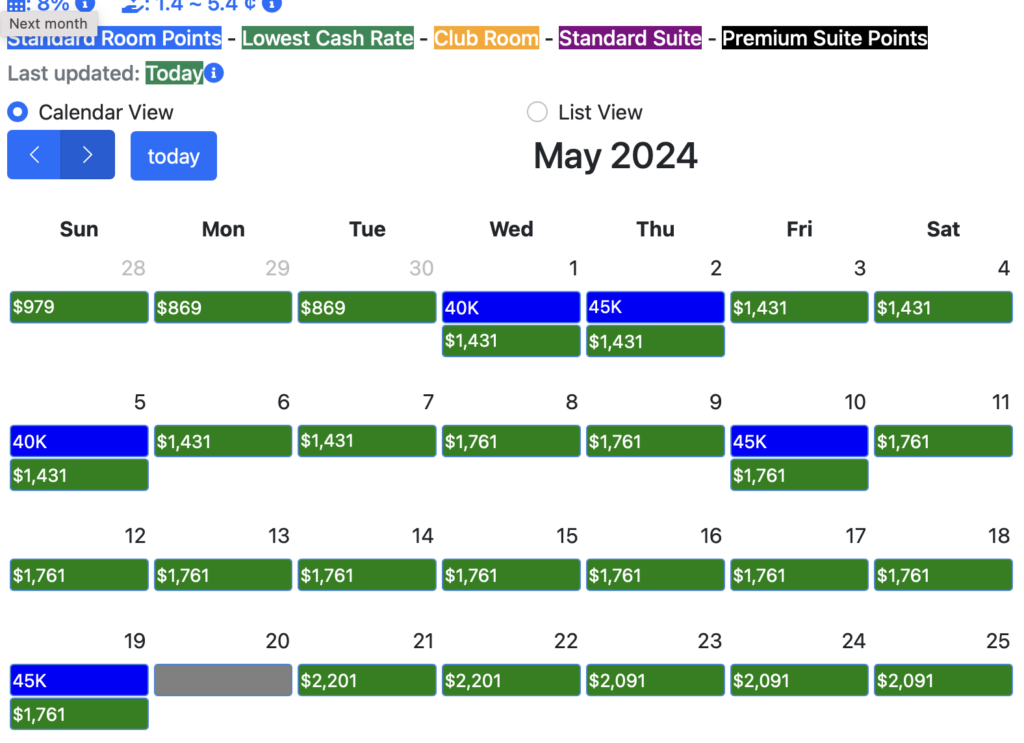
Task: Advance to next month via right chevron
Action: tap(87, 155)
